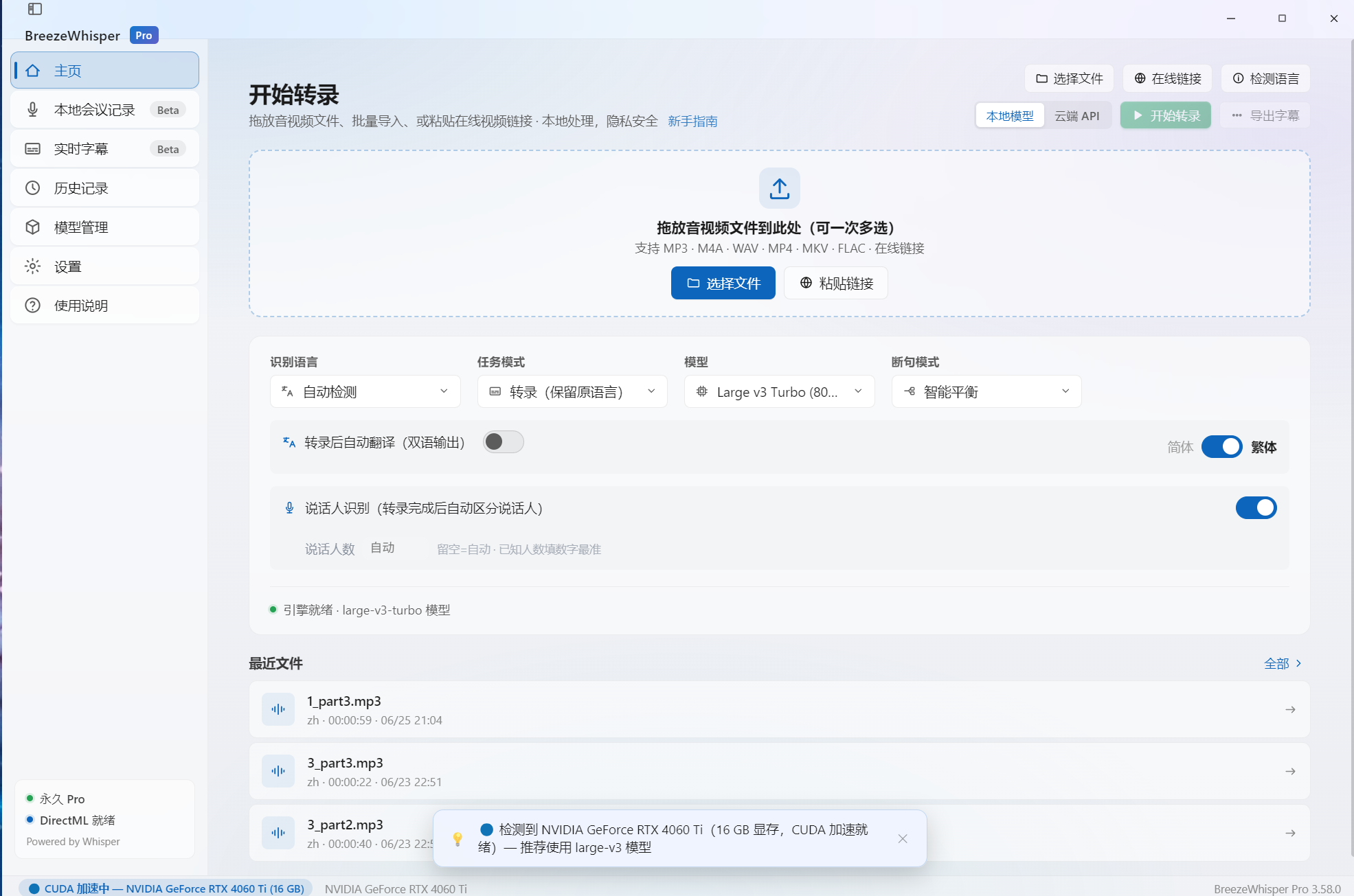Click the vertical scrollbar on right edge
Image resolution: width=1354 pixels, height=896 pixels.
pos(1351,446)
